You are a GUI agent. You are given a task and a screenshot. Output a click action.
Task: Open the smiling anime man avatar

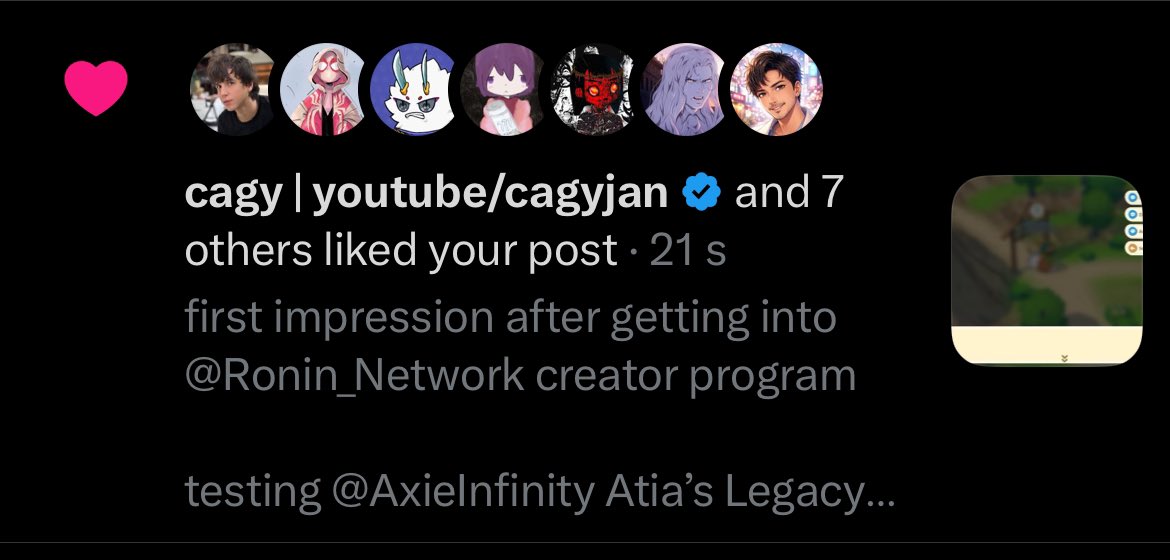[x=777, y=89]
